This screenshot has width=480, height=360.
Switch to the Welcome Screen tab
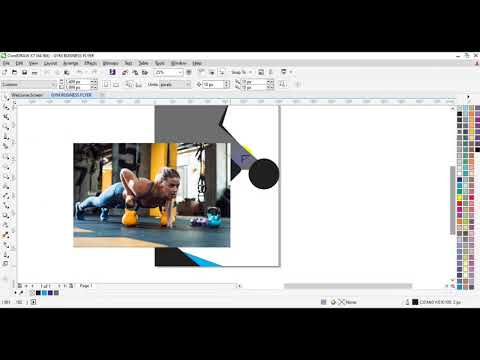(x=27, y=95)
